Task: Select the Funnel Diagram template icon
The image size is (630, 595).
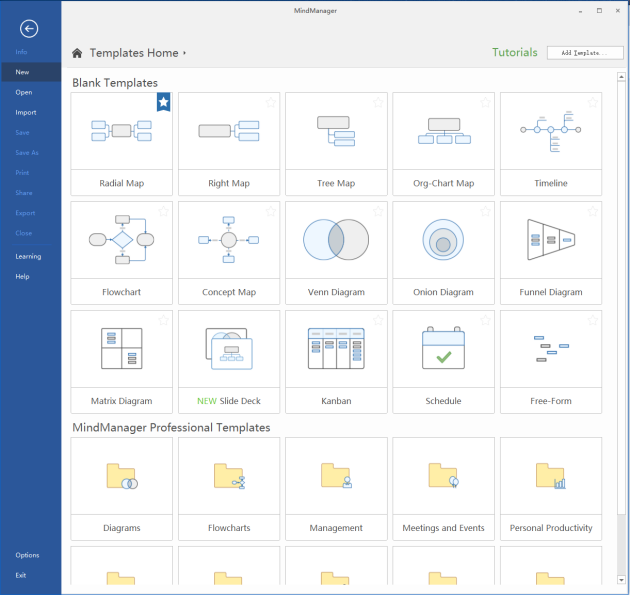Action: 550,239
